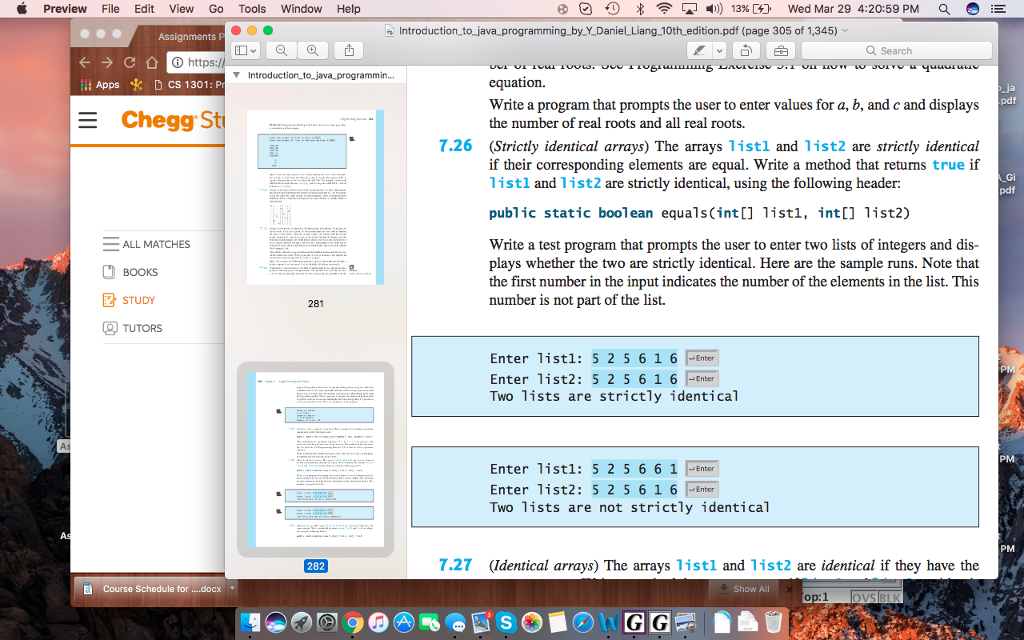The width and height of the screenshot is (1024, 640).
Task: Expand the Course Schedule download options arrow
Action: 232,588
